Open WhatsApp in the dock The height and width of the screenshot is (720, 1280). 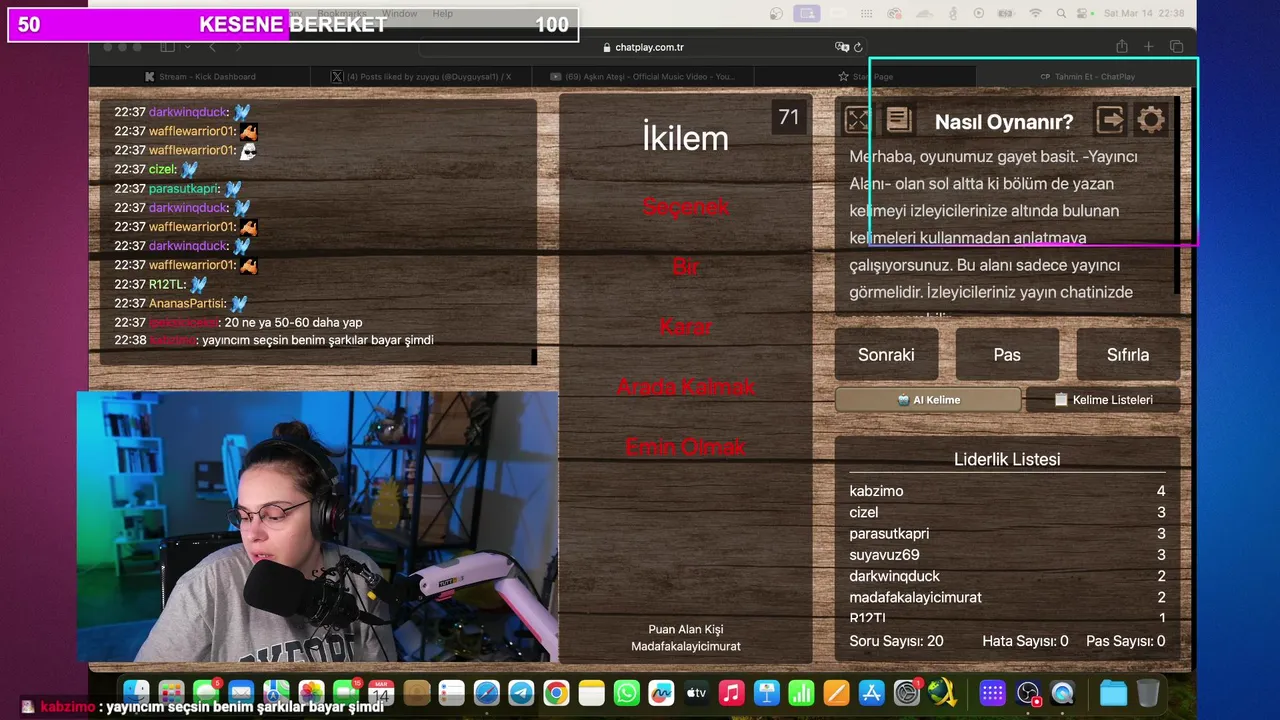(x=627, y=692)
